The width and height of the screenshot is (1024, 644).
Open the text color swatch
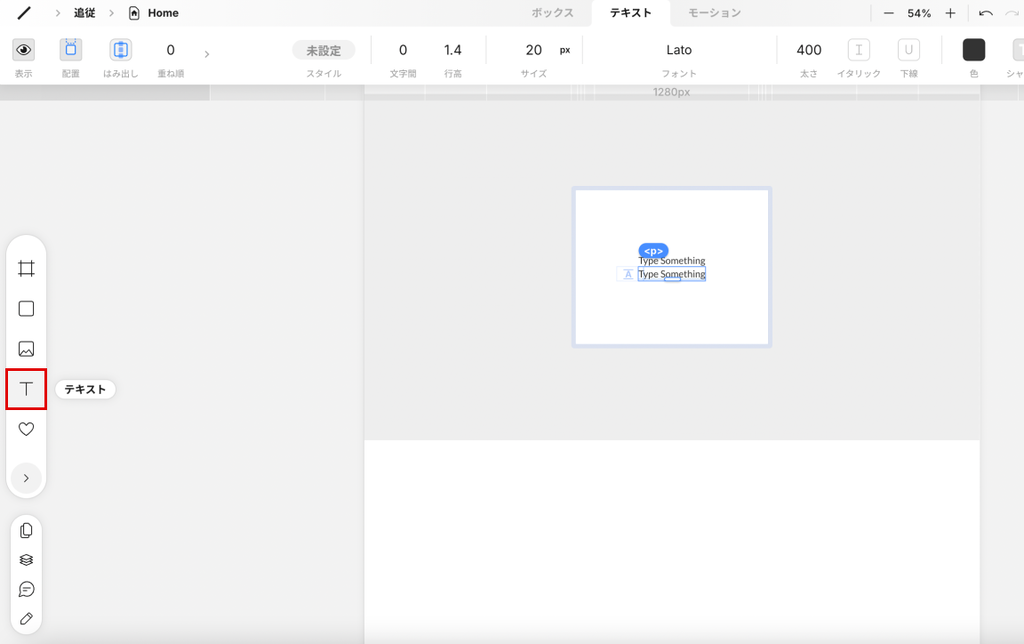pos(973,50)
